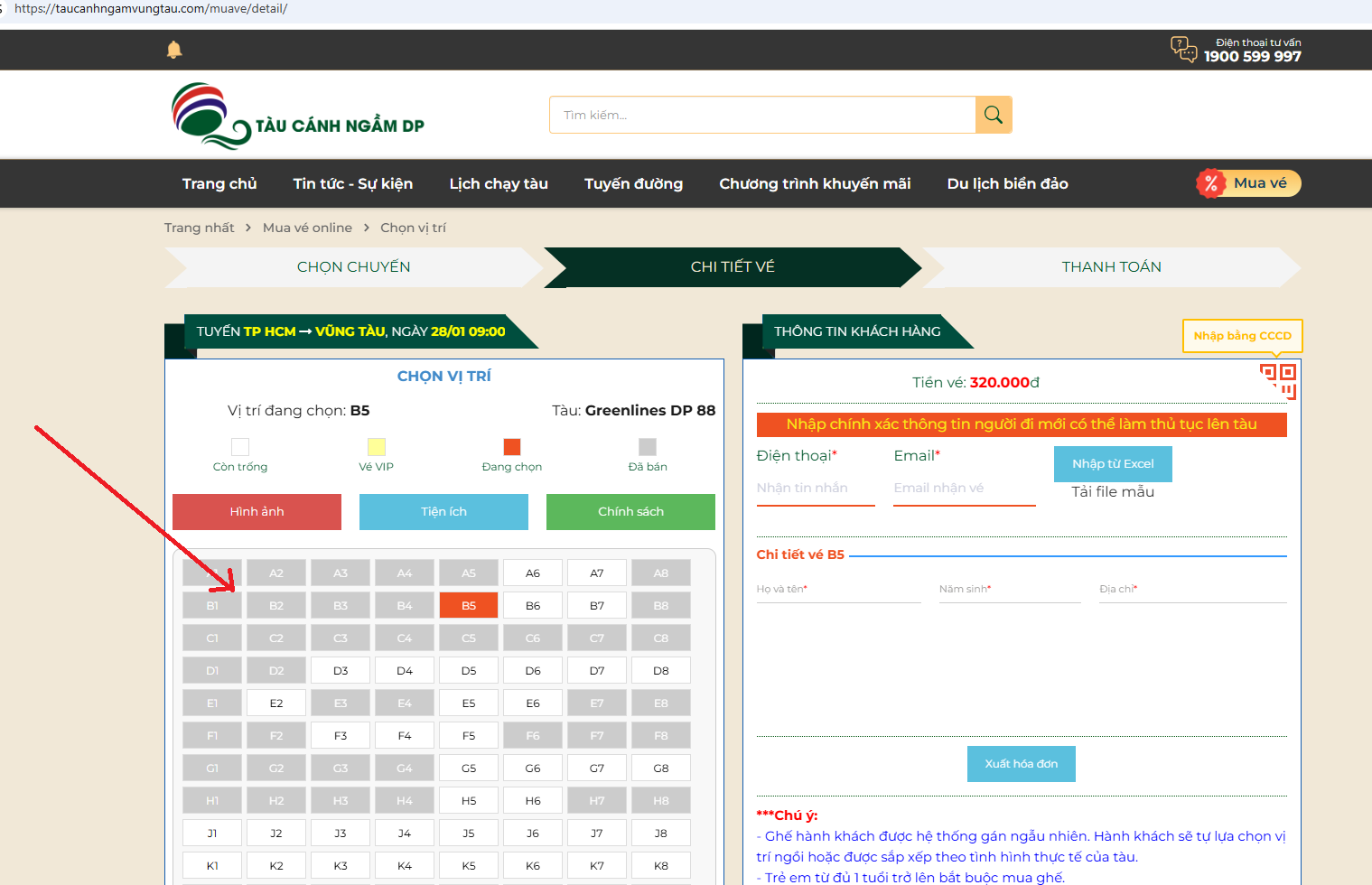Viewport: 1372px width, 885px height.
Task: Click the Tàu Cánh Ngầm DP logo
Action: [298, 116]
